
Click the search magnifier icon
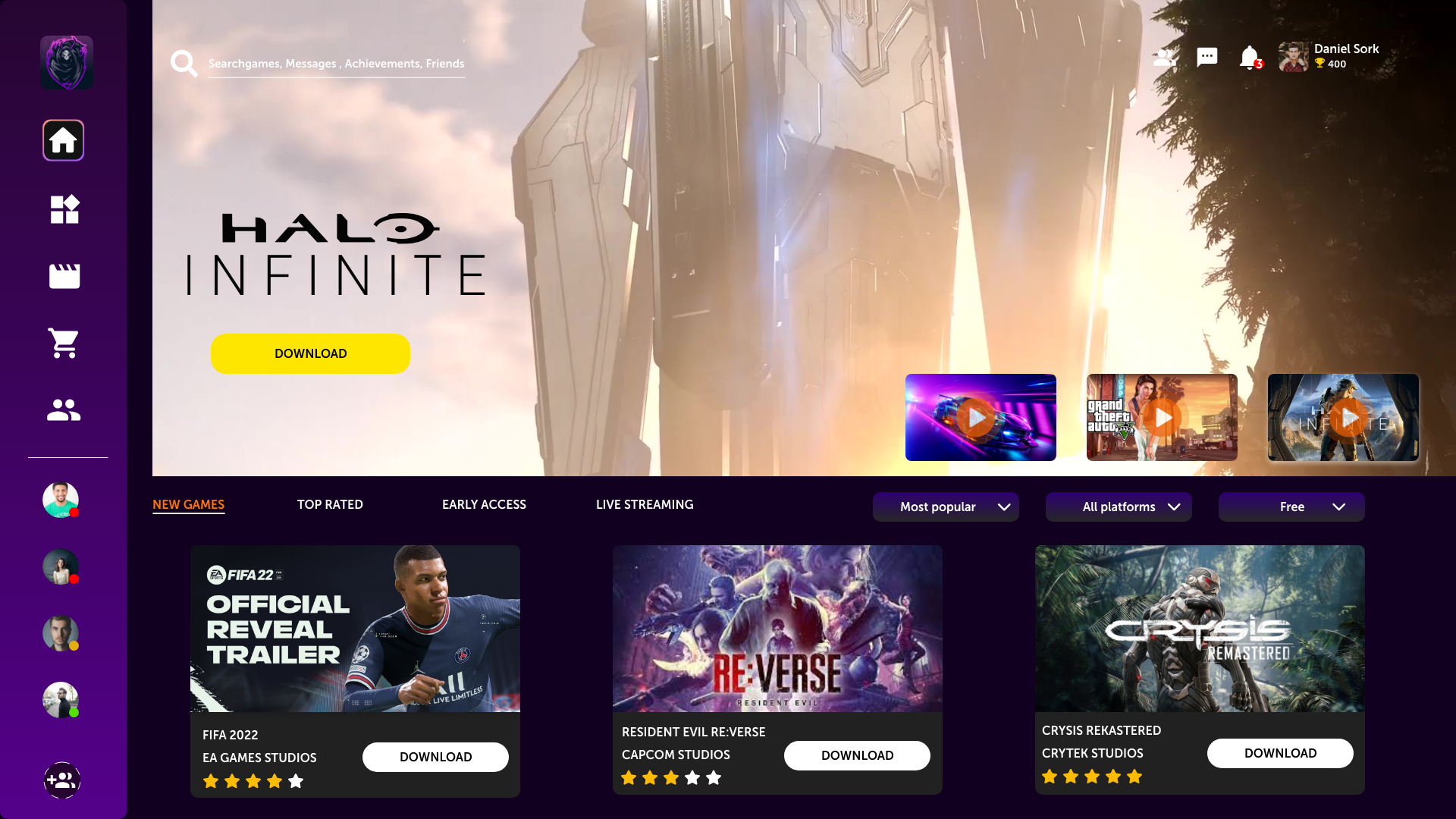(x=184, y=64)
